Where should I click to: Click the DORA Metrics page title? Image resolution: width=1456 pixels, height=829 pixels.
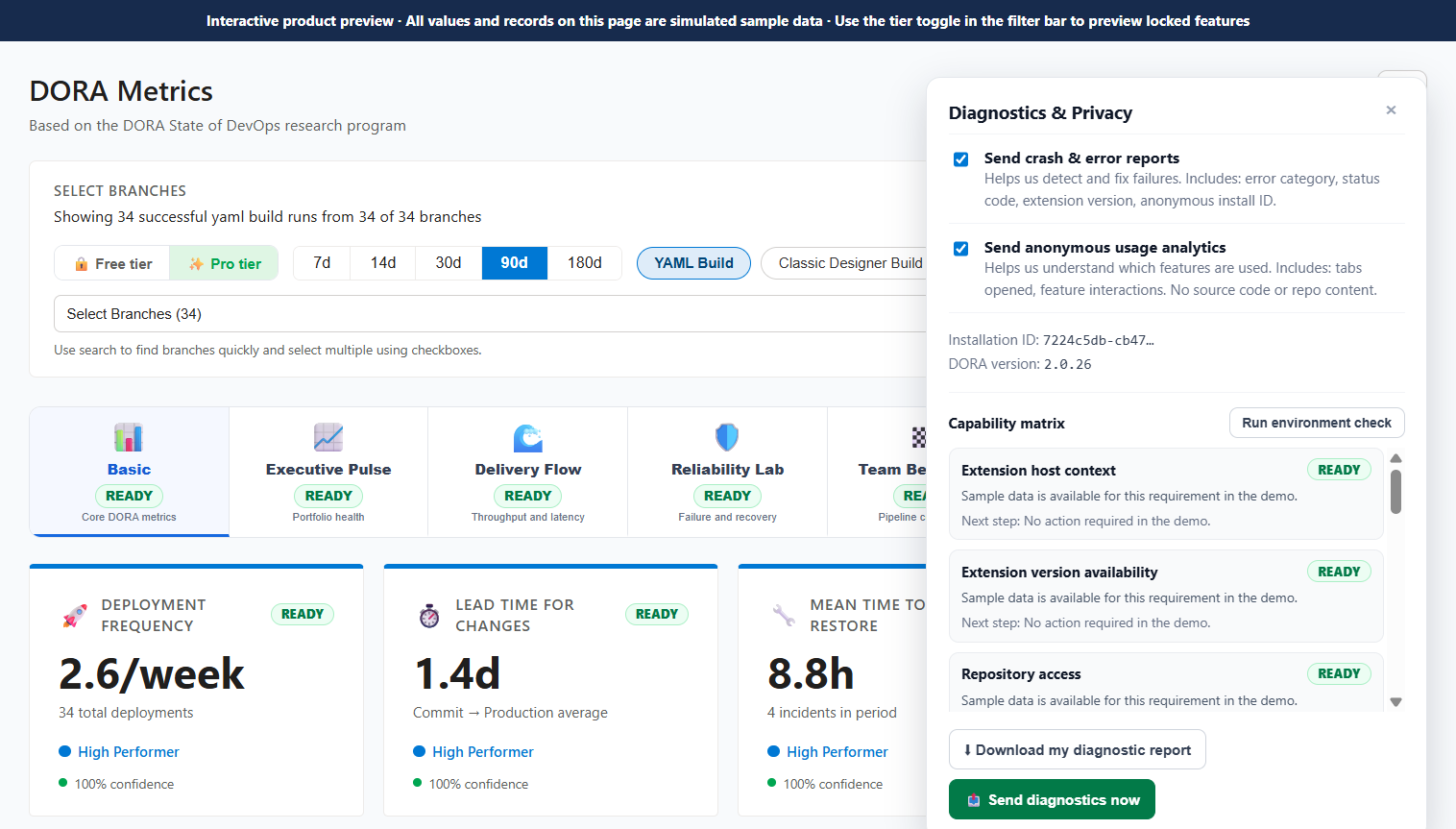(x=121, y=91)
